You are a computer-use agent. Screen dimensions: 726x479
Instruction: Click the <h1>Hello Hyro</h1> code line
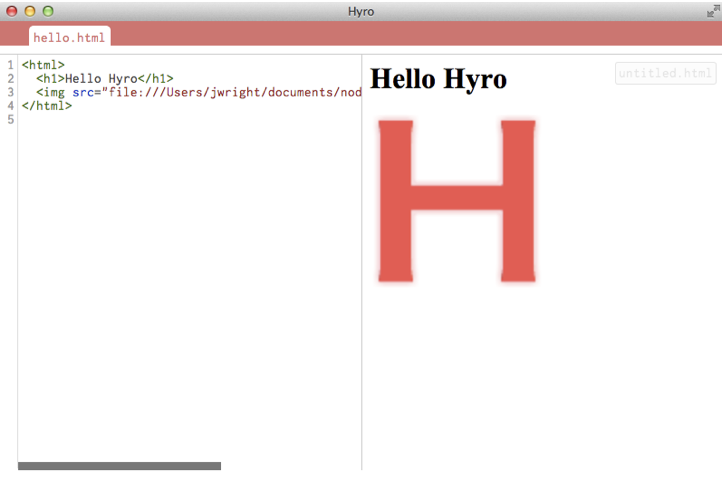click(105, 79)
